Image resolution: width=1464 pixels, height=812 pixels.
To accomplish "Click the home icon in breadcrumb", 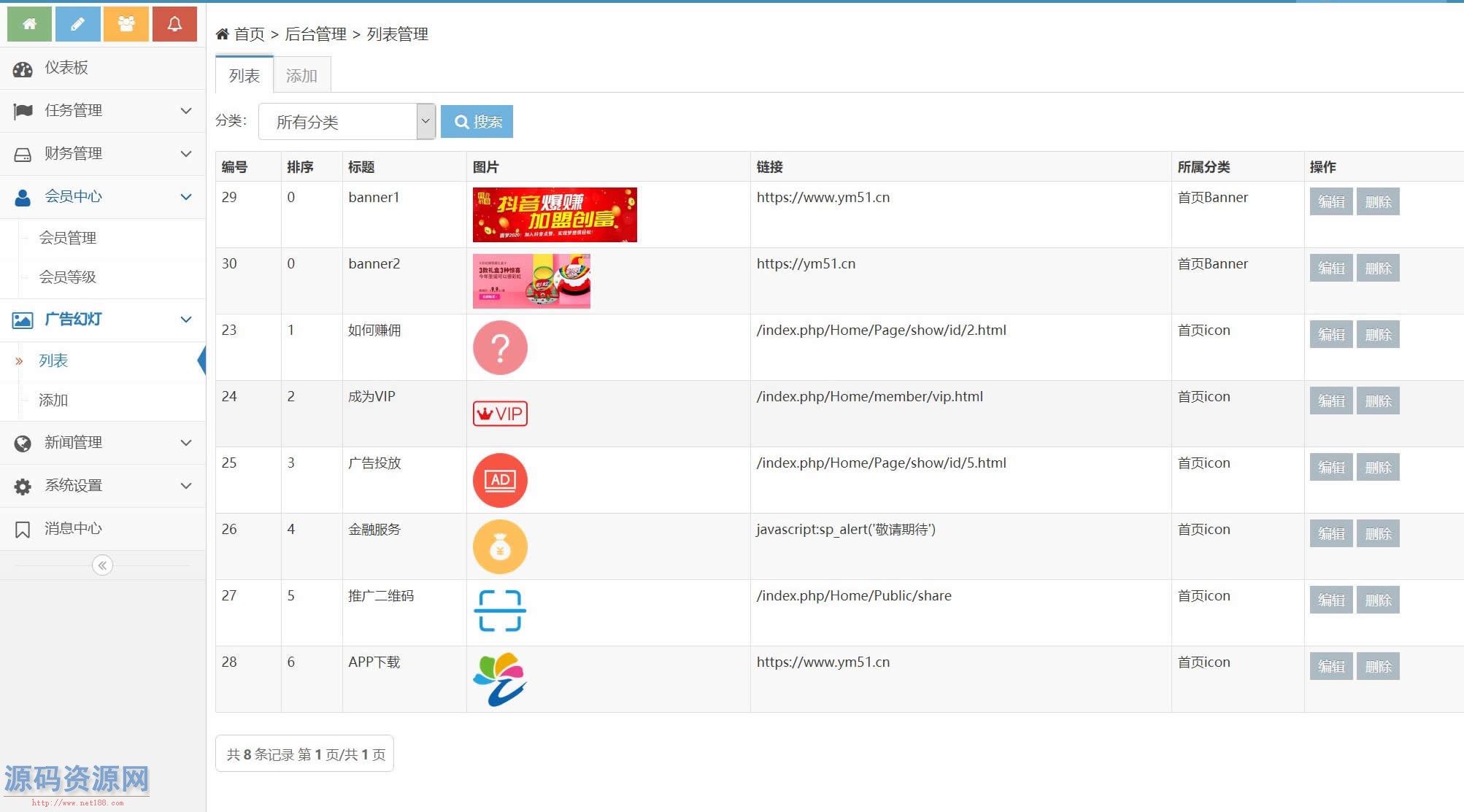I will 223,34.
